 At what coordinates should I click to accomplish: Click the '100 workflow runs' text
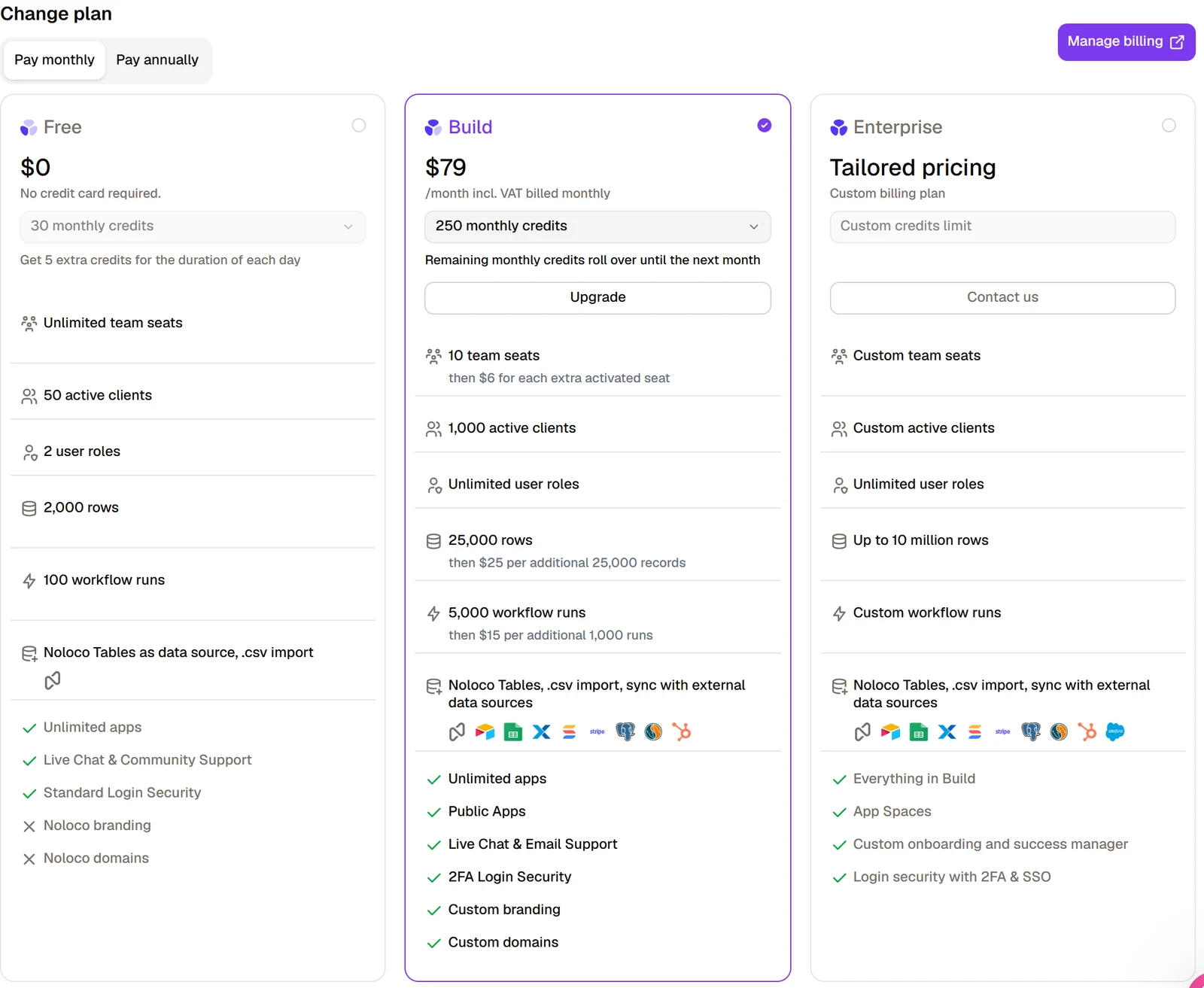point(104,580)
